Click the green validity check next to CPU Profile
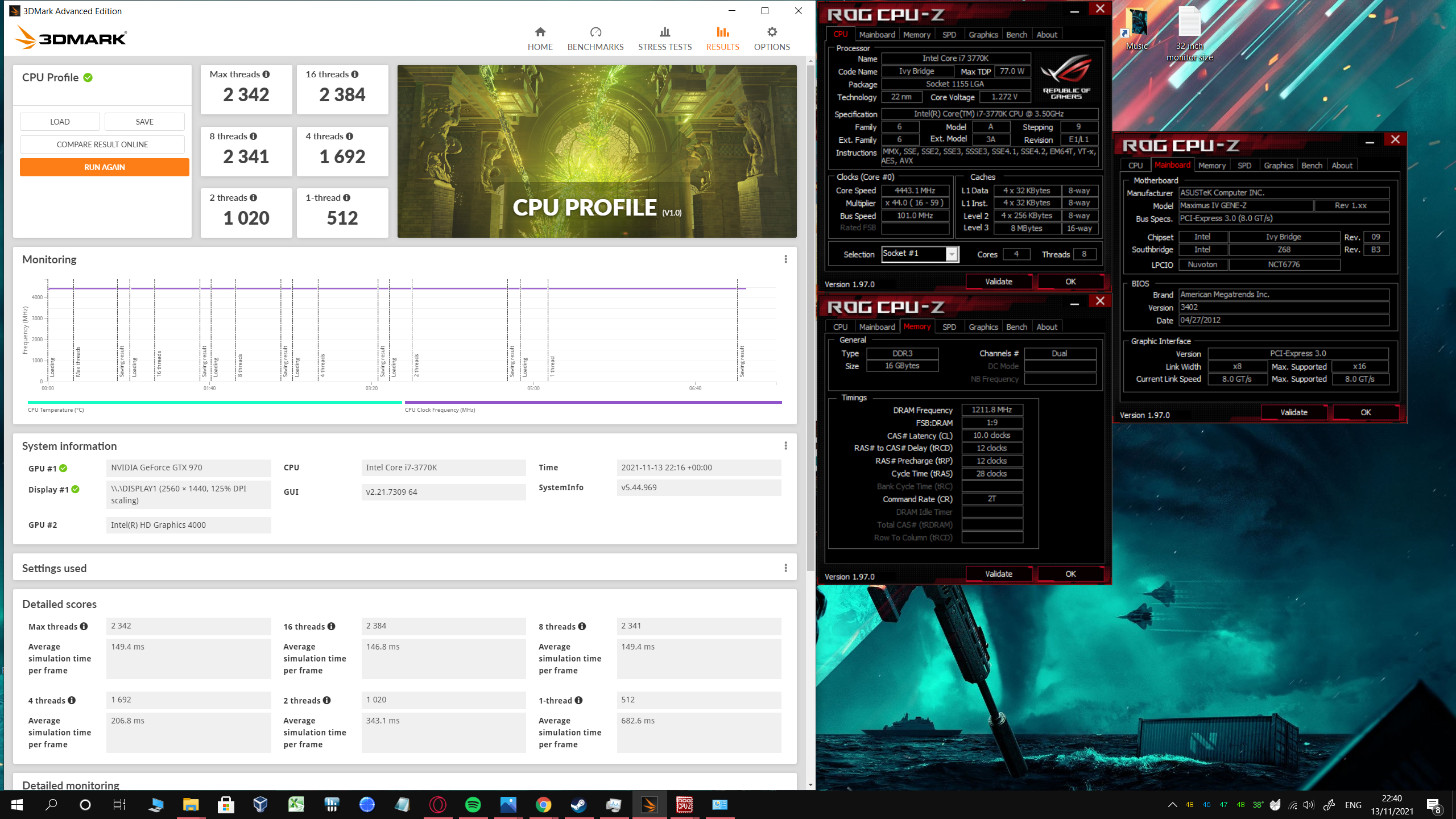Viewport: 1456px width, 819px height. click(x=88, y=77)
